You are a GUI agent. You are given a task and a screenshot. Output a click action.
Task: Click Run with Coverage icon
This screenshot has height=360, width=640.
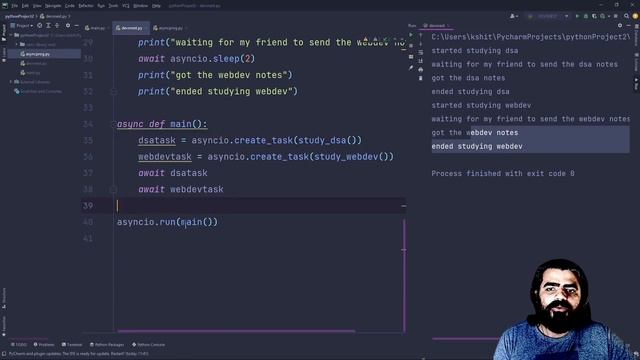(x=594, y=16)
